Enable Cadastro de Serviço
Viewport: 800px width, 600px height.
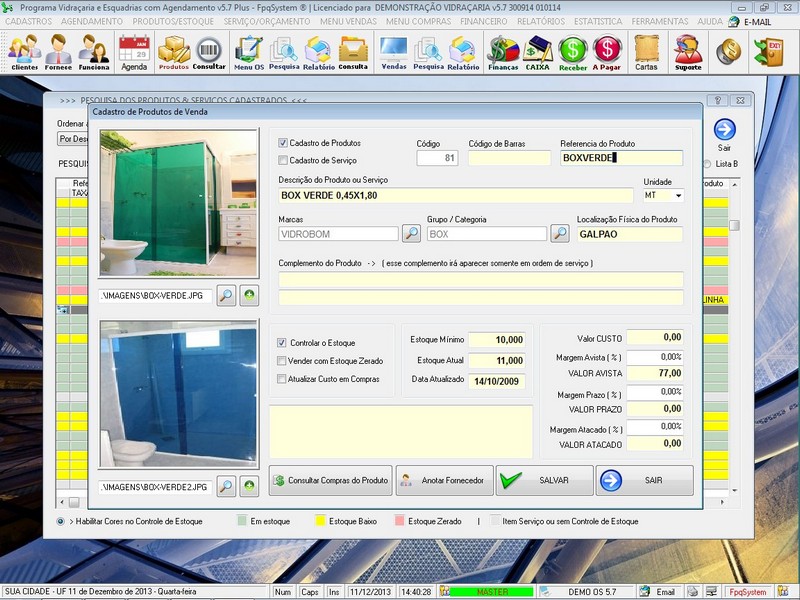click(x=285, y=159)
